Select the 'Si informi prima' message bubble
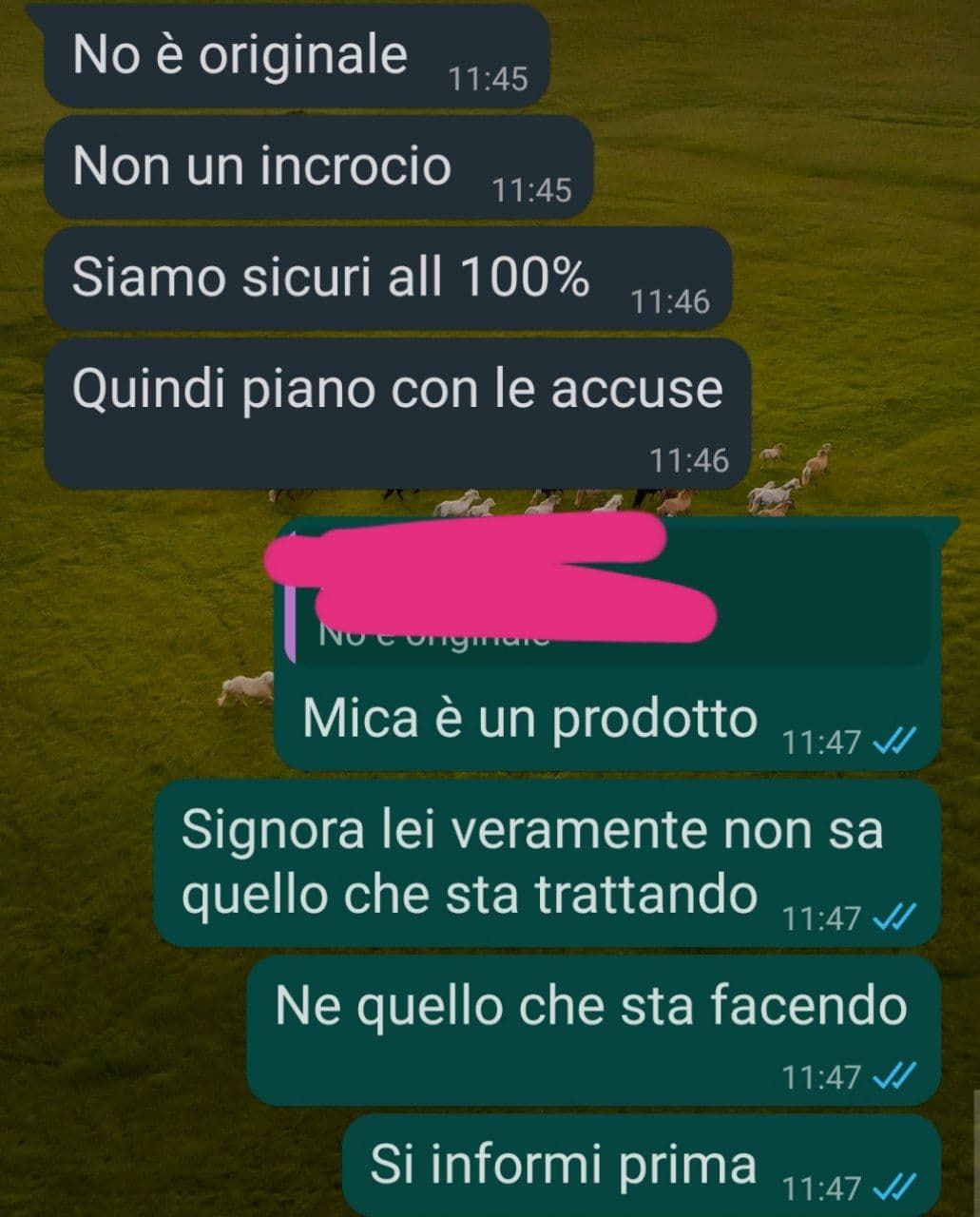 tap(642, 1167)
